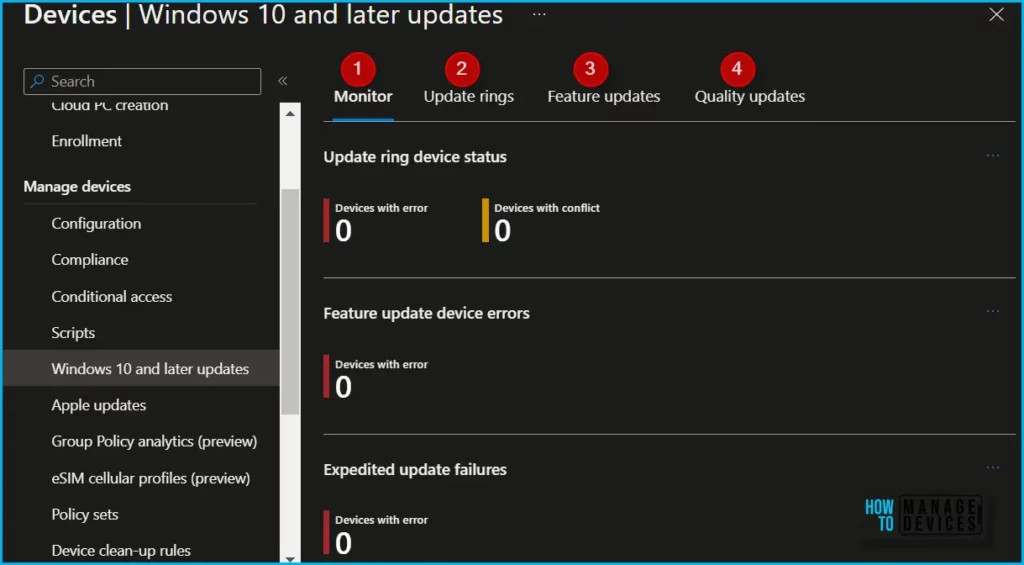Open the Quality updates tab
Viewport: 1024px width, 565px height.
[x=750, y=97]
